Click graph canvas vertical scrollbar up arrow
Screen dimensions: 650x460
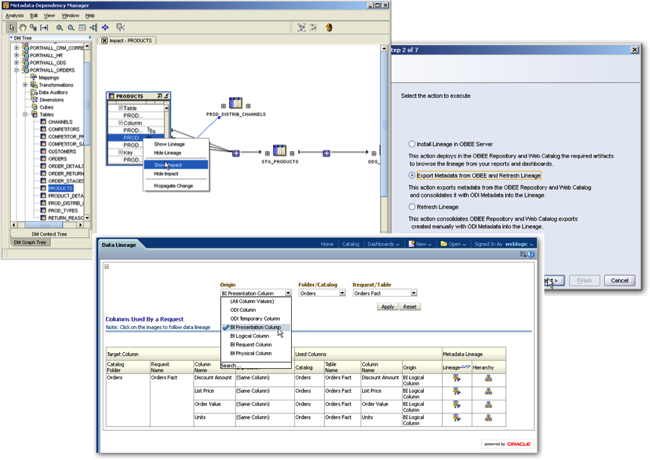point(384,49)
